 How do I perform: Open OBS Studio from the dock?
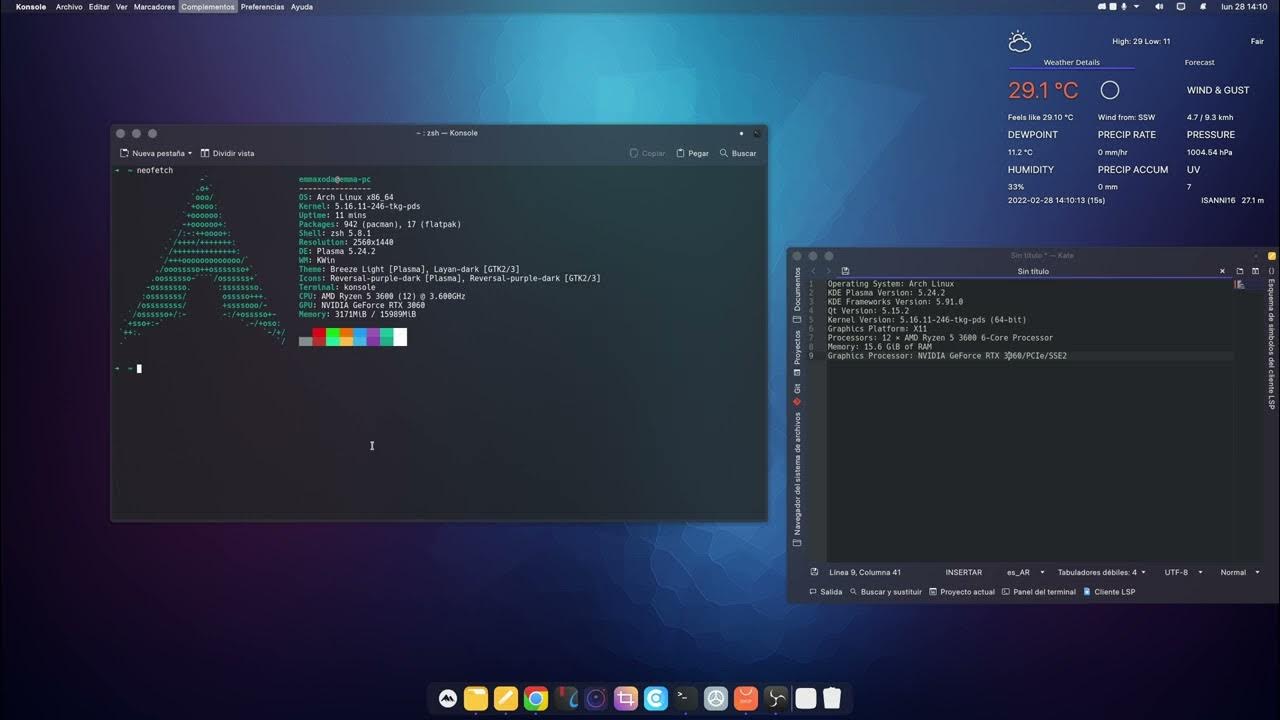point(776,698)
